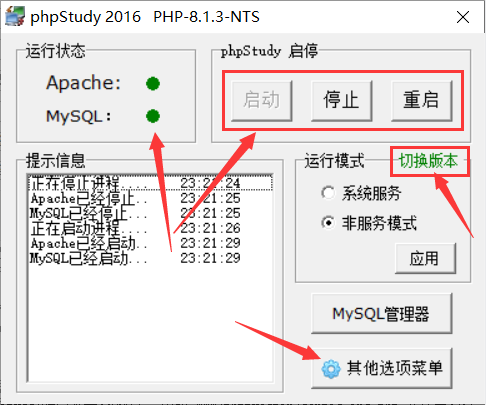Click the 停止 stop button
Screen dimensions: 486x405
click(341, 100)
